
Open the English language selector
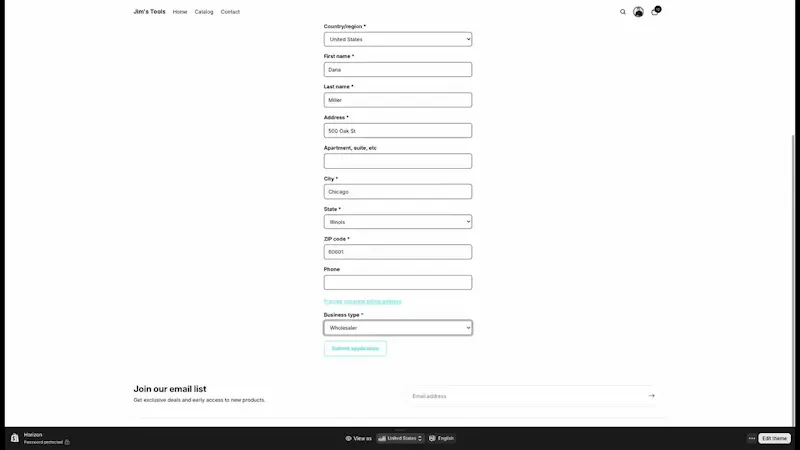pos(441,438)
